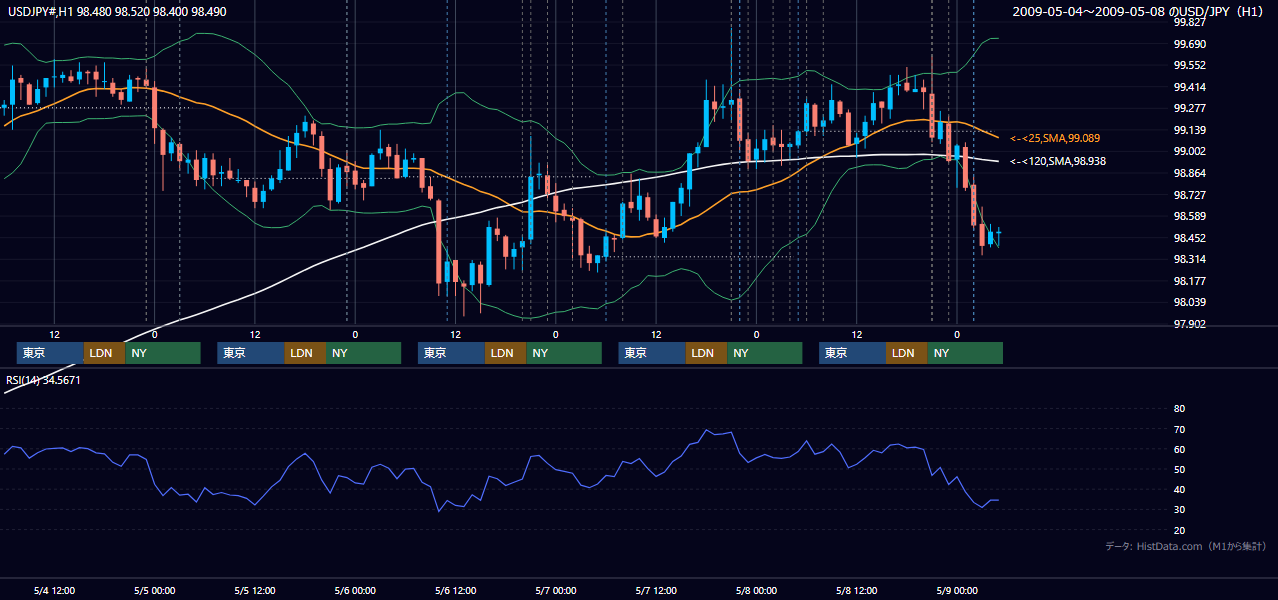Click the 98.314 price axis label

[1189, 259]
